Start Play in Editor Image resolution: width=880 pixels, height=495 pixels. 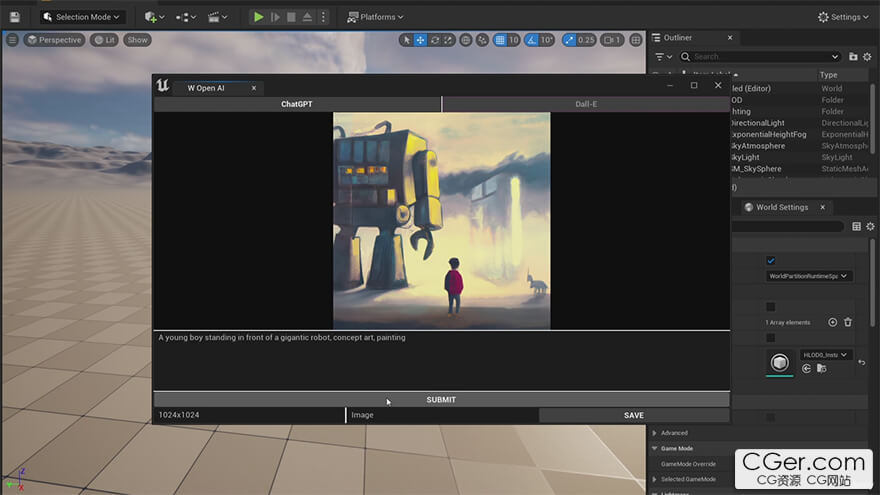pyautogui.click(x=258, y=17)
